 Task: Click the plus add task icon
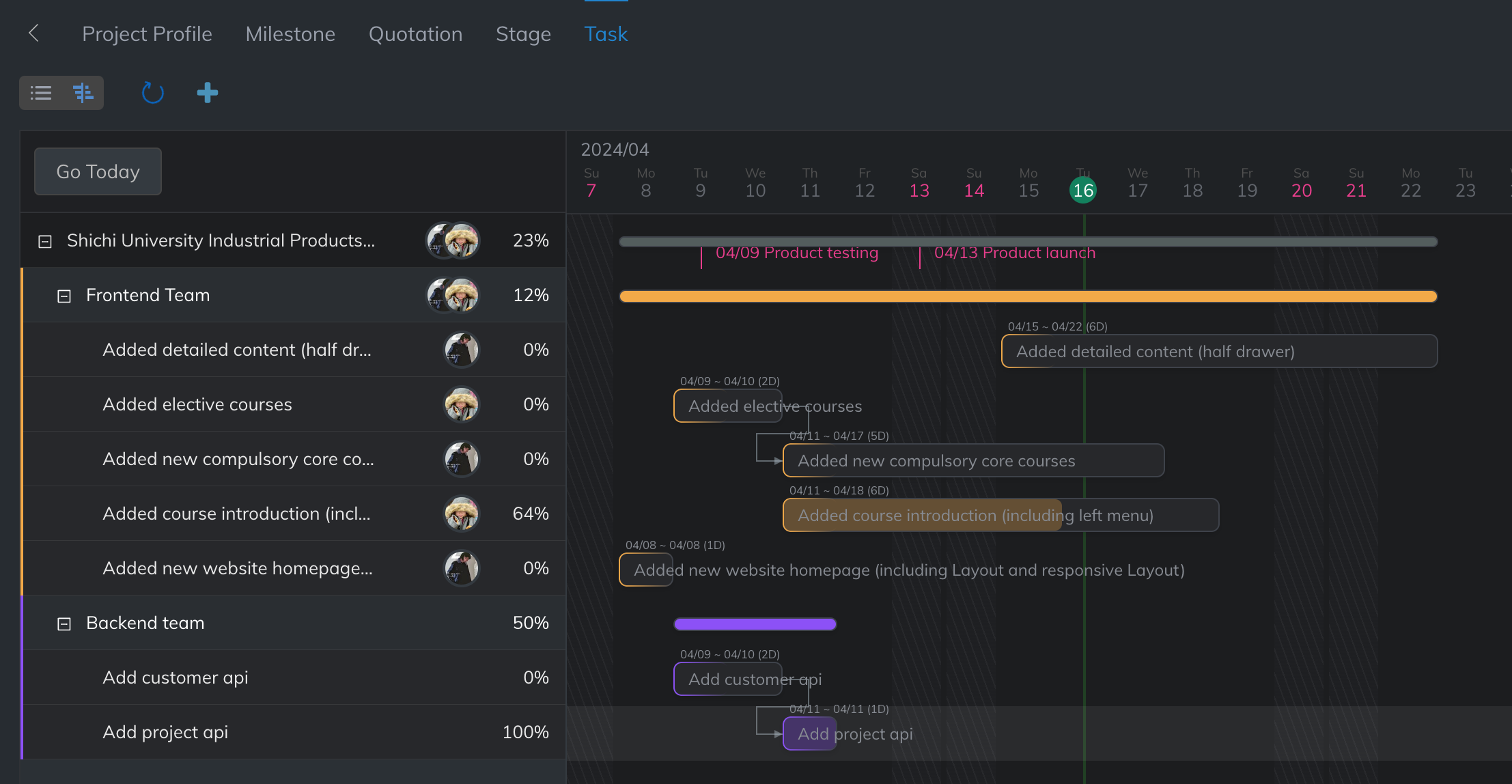pos(207,93)
